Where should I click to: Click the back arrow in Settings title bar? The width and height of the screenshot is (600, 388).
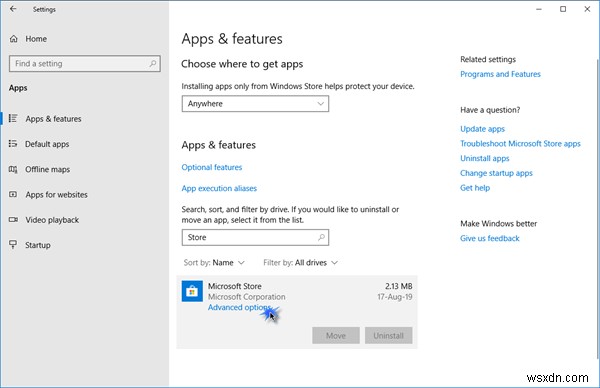13,9
